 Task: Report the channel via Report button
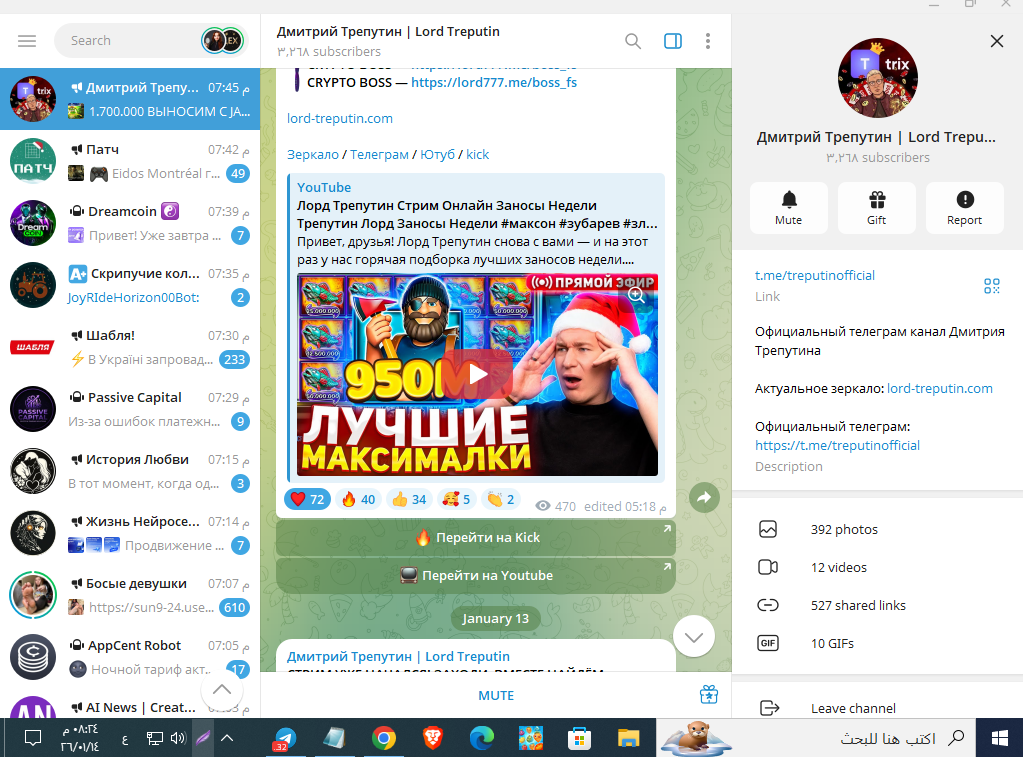964,208
